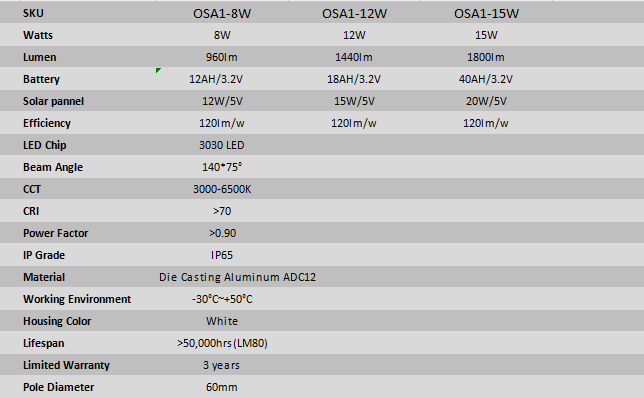Select the Efficiency row label

pyautogui.click(x=47, y=123)
